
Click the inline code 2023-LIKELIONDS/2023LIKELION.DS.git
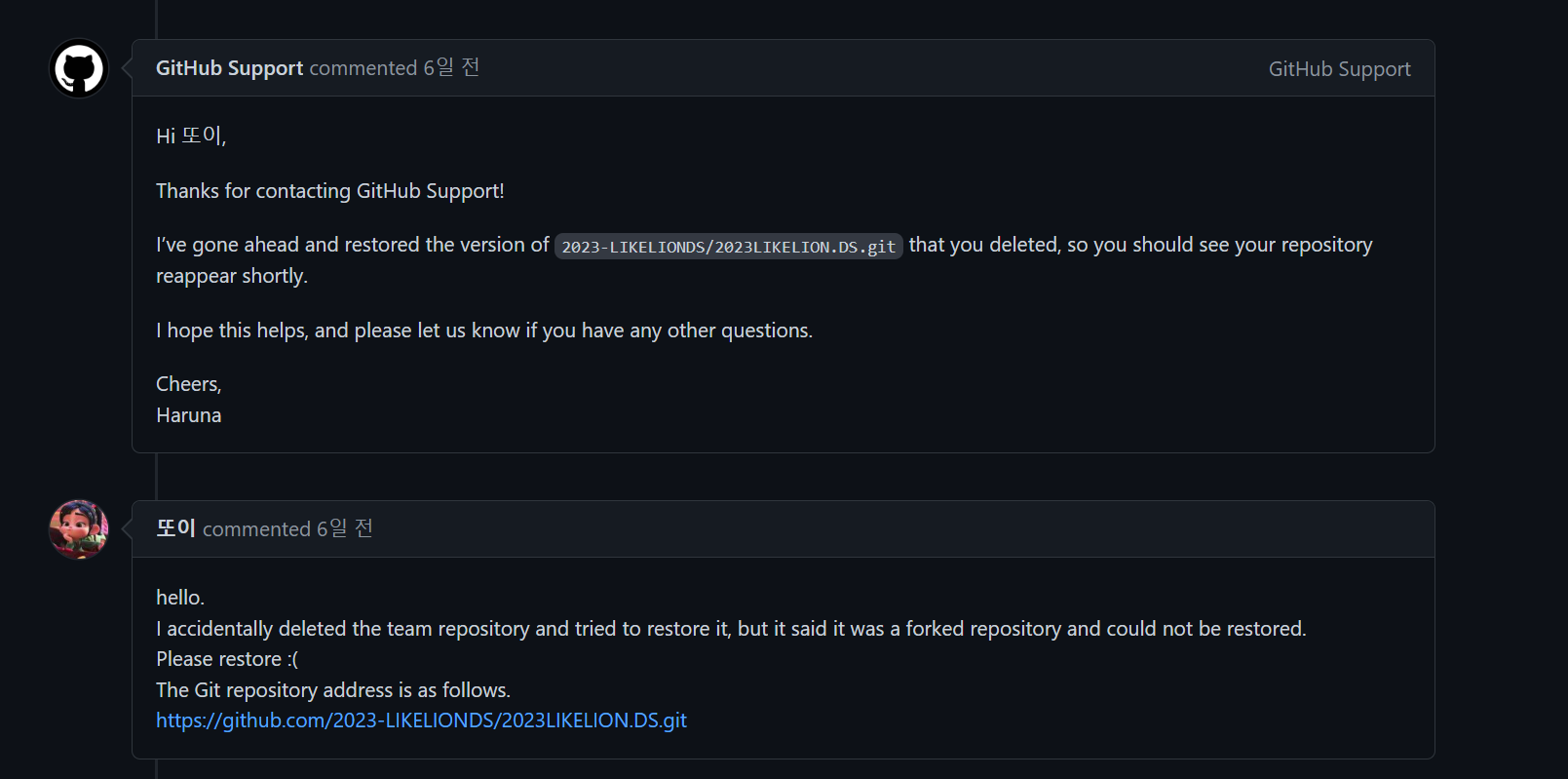click(729, 247)
